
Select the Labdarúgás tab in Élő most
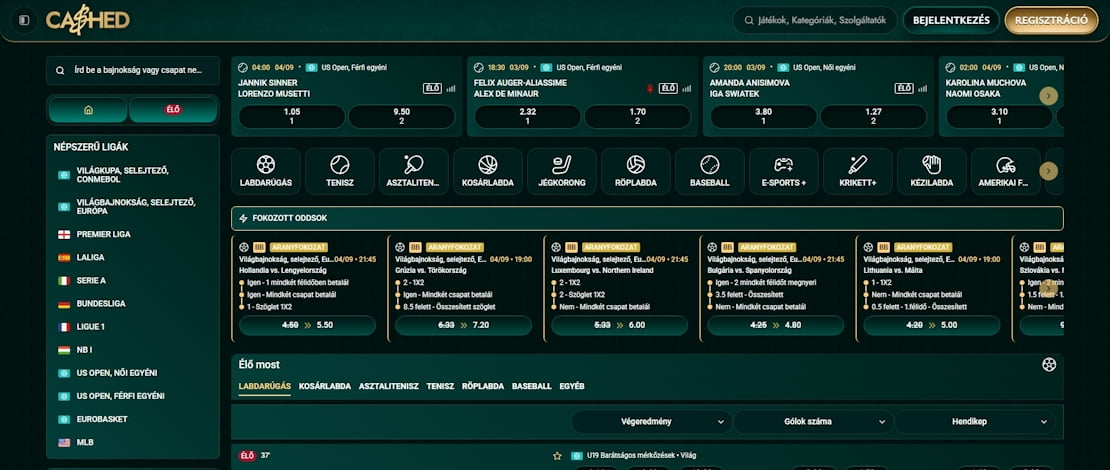265,386
